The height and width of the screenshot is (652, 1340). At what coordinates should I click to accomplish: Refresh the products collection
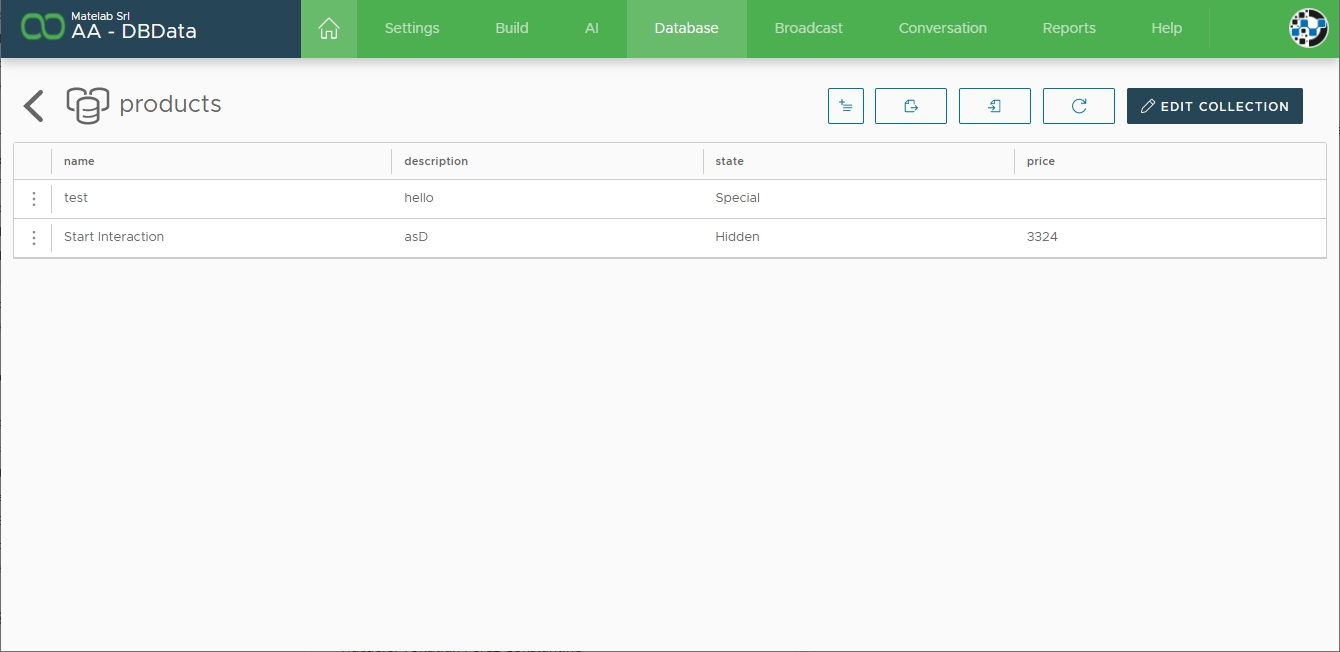click(1078, 106)
